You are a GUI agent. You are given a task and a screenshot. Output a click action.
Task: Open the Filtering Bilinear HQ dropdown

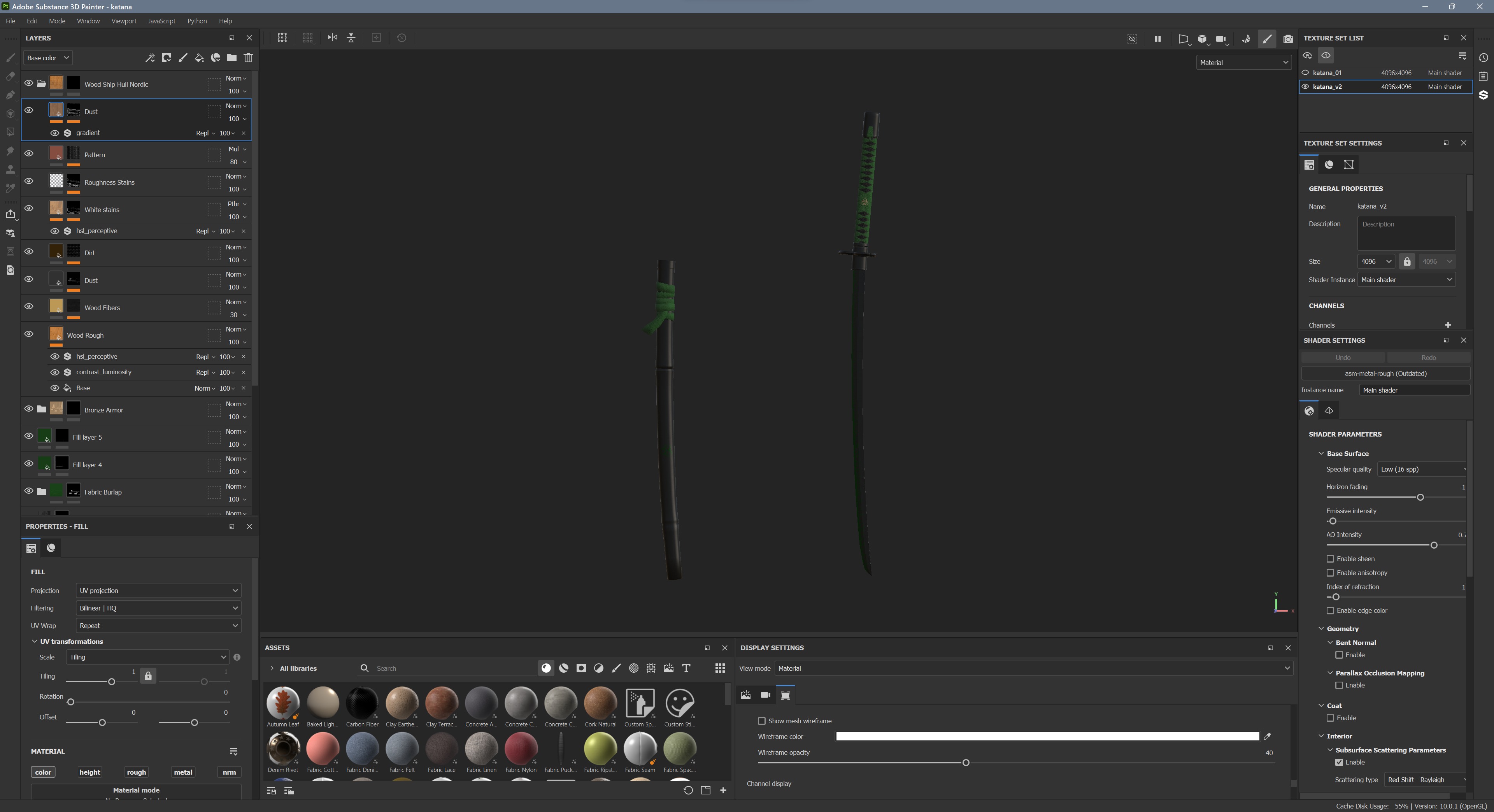(158, 608)
